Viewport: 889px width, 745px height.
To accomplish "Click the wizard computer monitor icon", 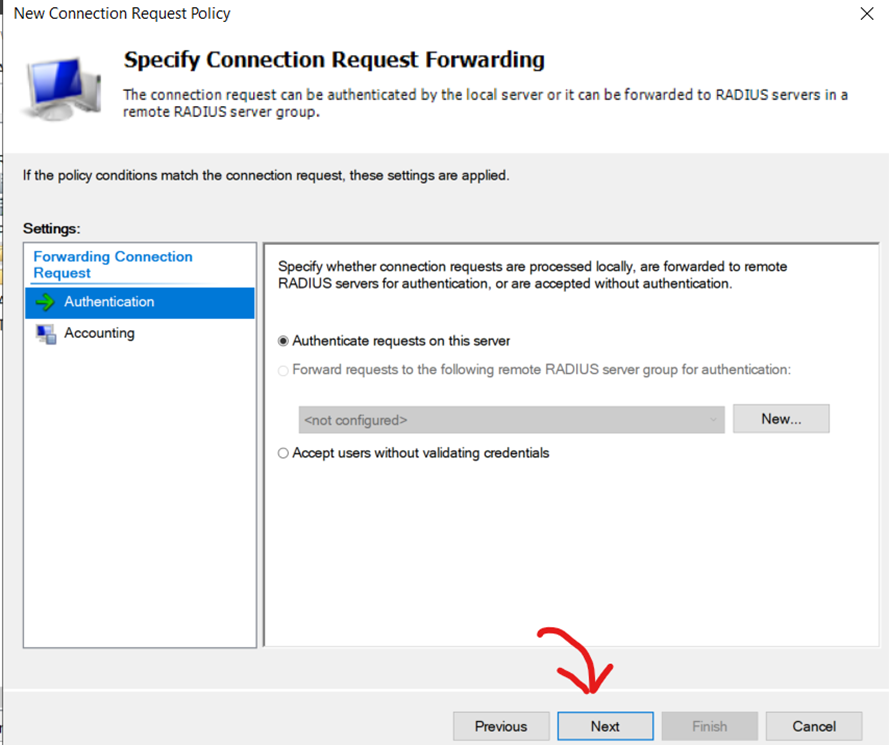I will click(61, 88).
